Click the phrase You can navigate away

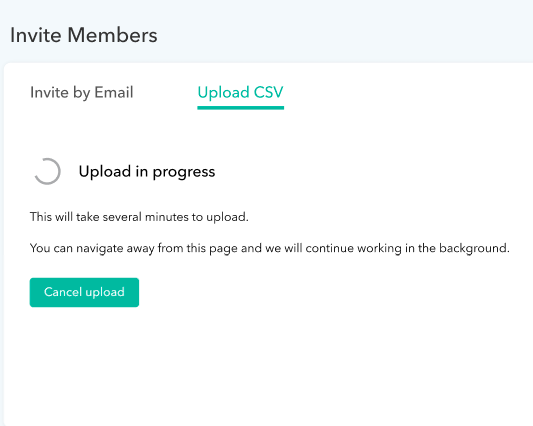coord(92,249)
